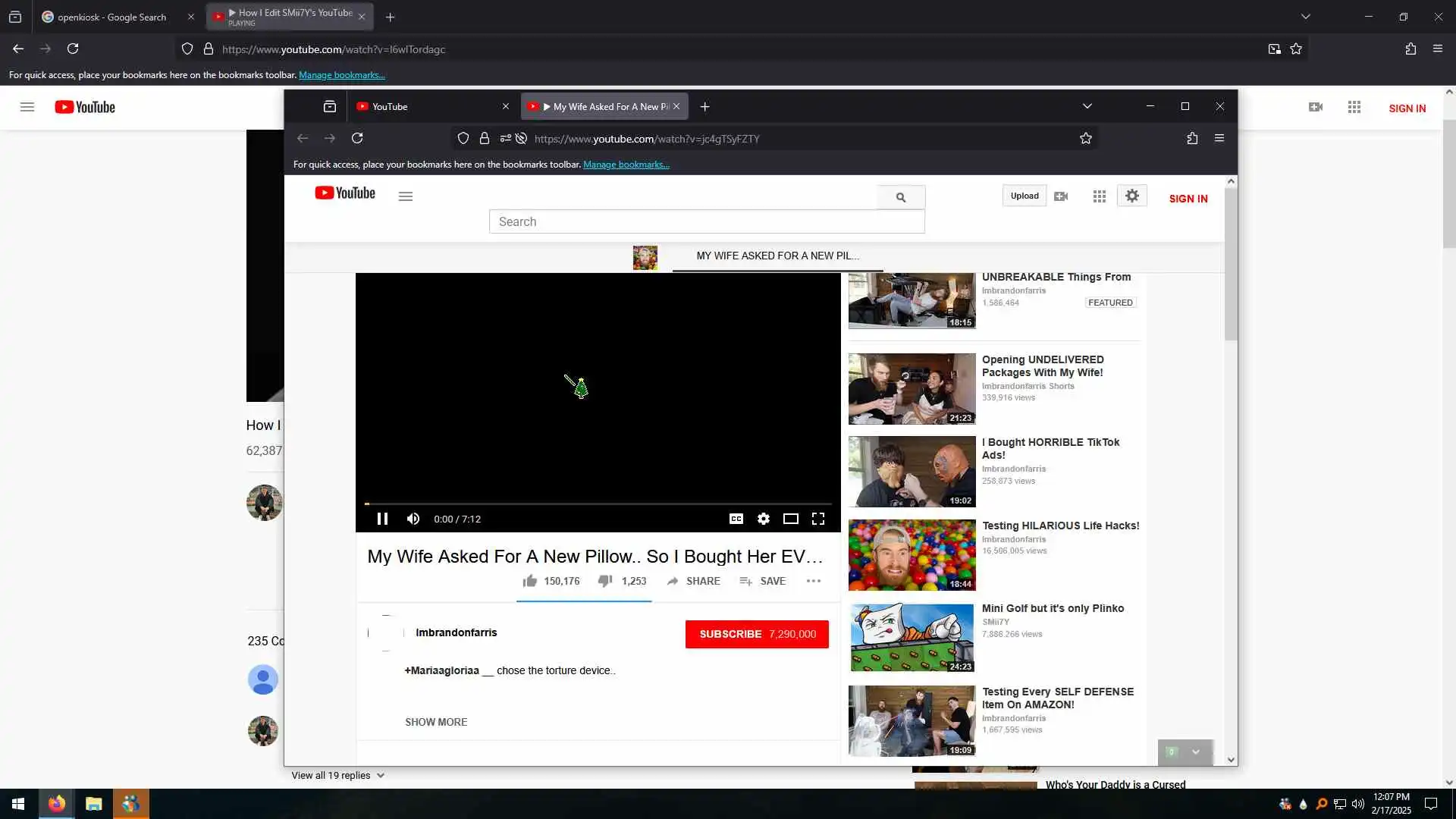1456x819 pixels.
Task: Toggle closed captions on video
Action: pos(736,519)
